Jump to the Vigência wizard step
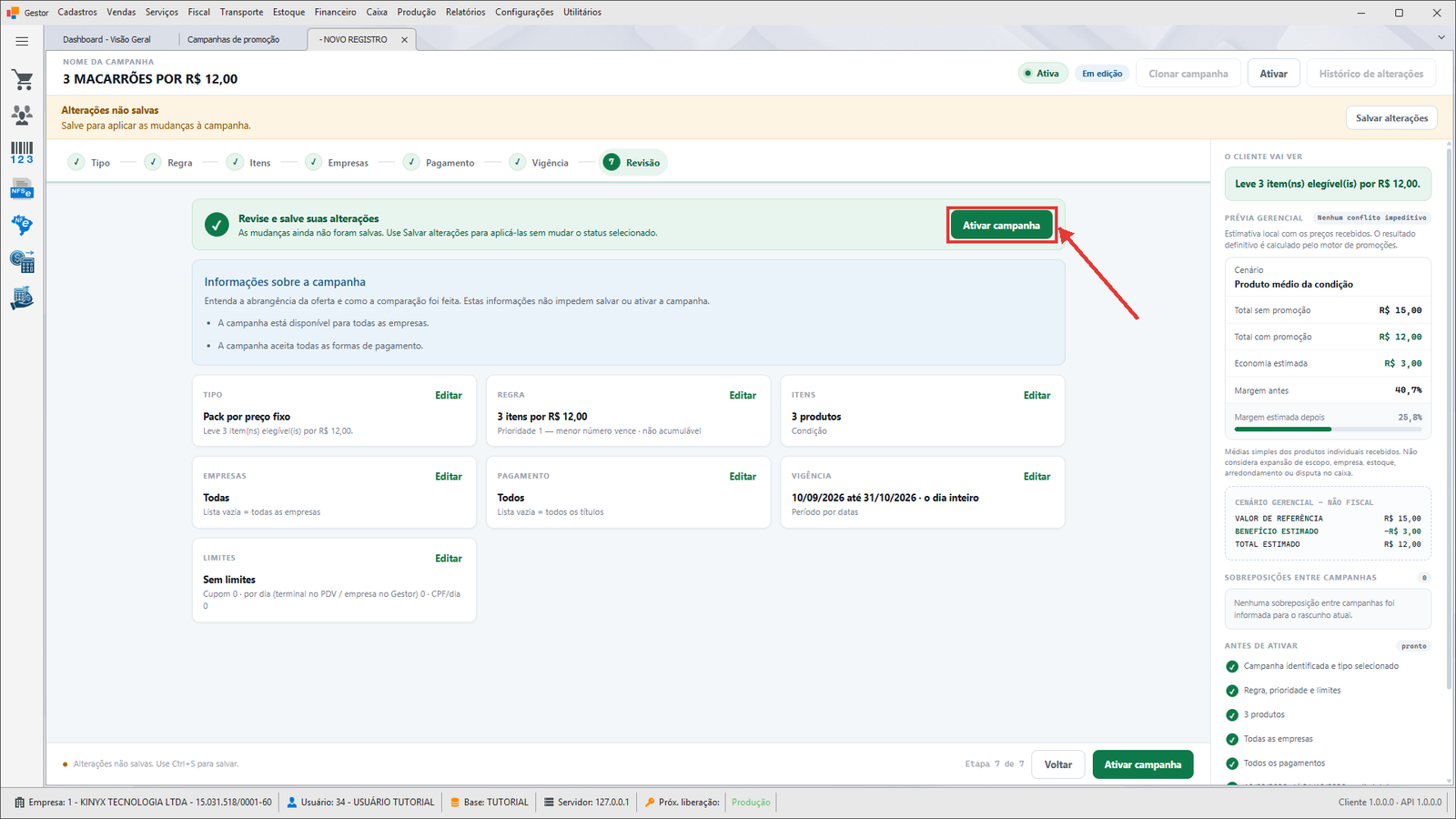The height and width of the screenshot is (819, 1456). pos(539,163)
